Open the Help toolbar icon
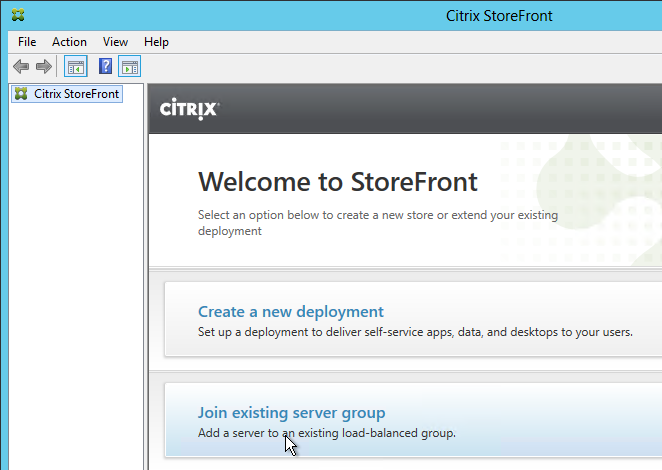The width and height of the screenshot is (662, 470). tap(105, 66)
